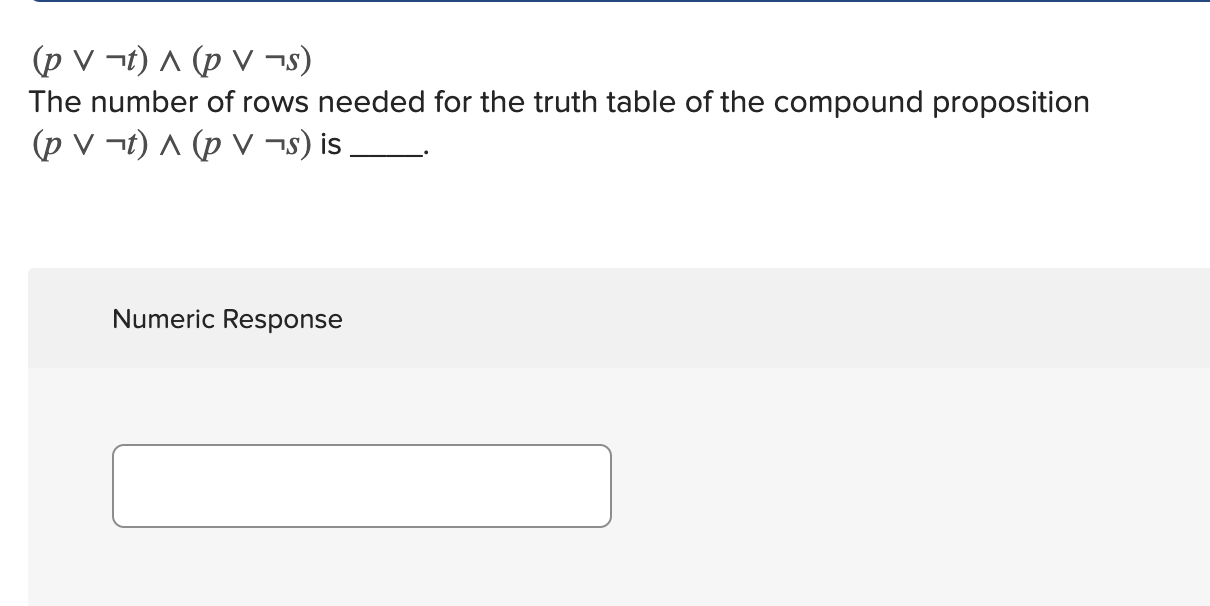Click the blue divider line at the top
The height and width of the screenshot is (606, 1210).
pyautogui.click(x=618, y=1)
